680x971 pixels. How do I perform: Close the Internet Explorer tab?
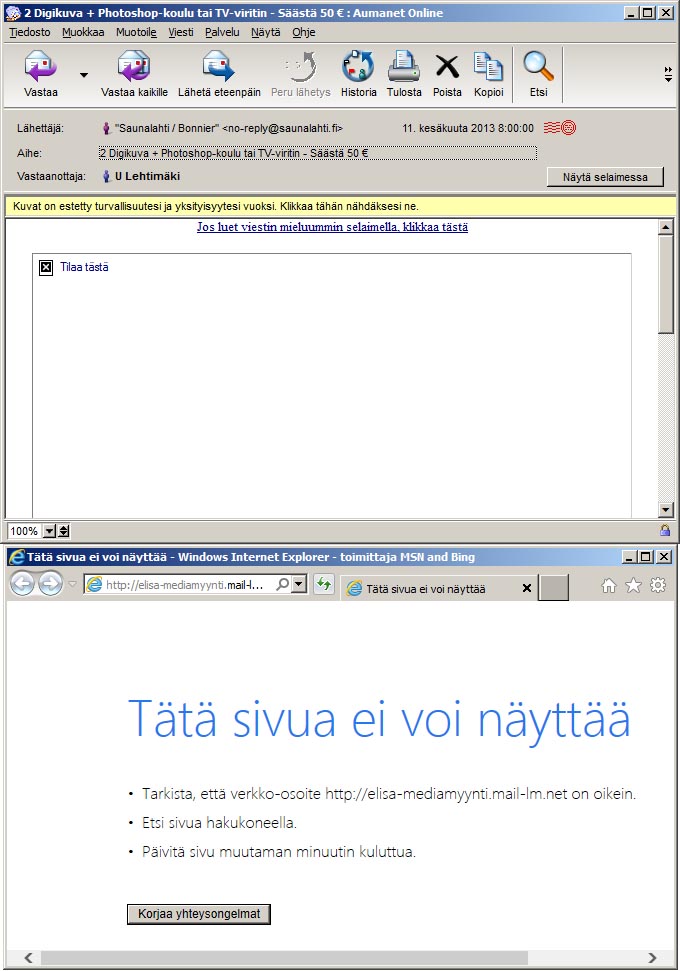[x=526, y=588]
